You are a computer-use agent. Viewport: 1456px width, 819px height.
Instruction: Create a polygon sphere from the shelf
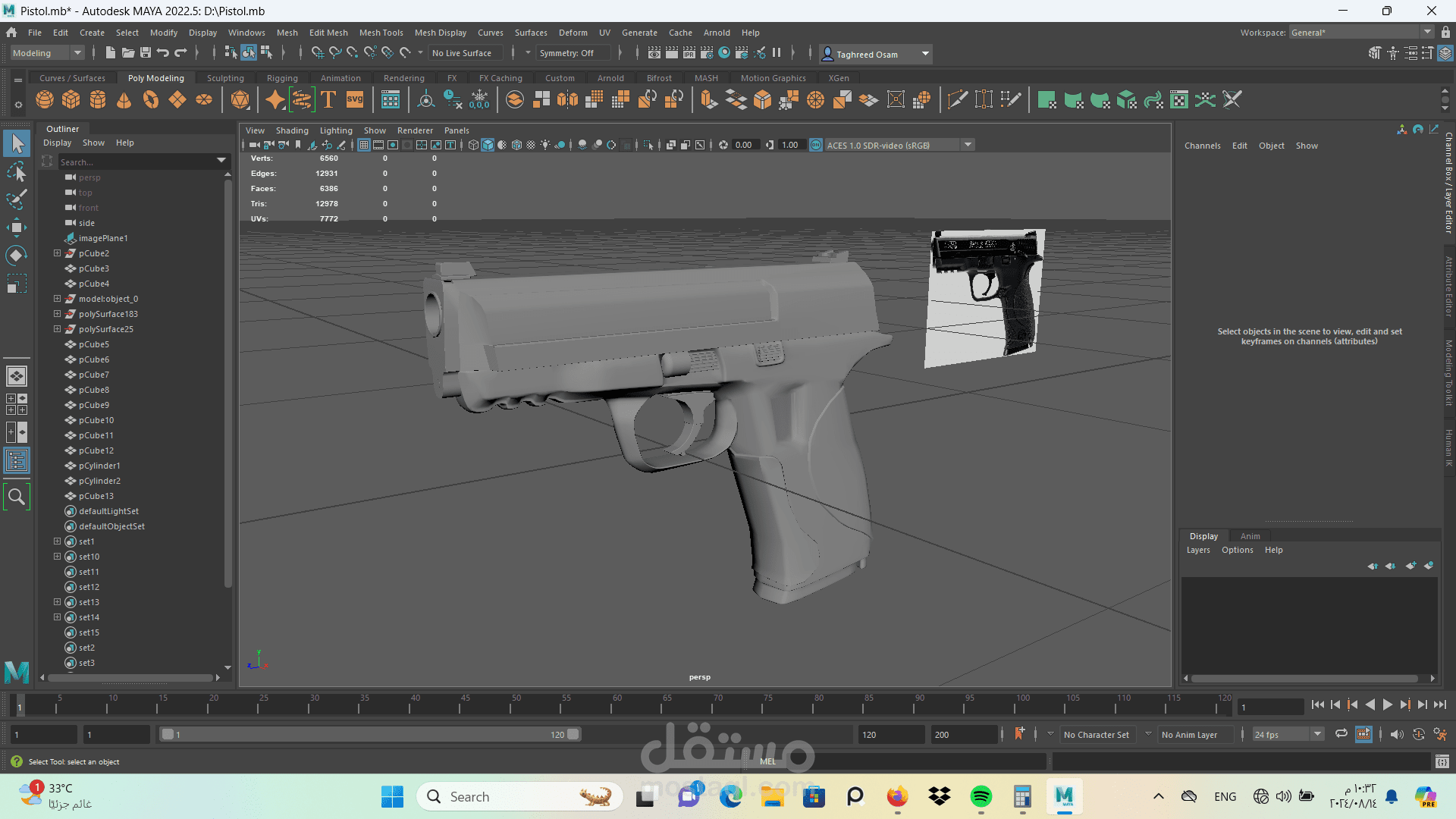[x=45, y=99]
